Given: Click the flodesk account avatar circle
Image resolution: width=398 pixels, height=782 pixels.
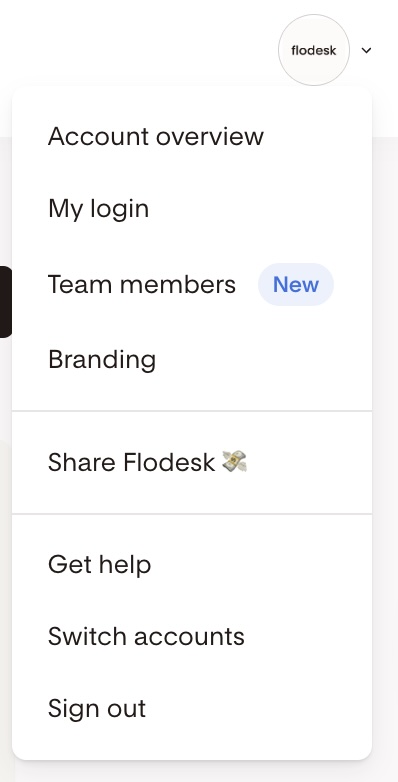Looking at the screenshot, I should click(x=314, y=50).
